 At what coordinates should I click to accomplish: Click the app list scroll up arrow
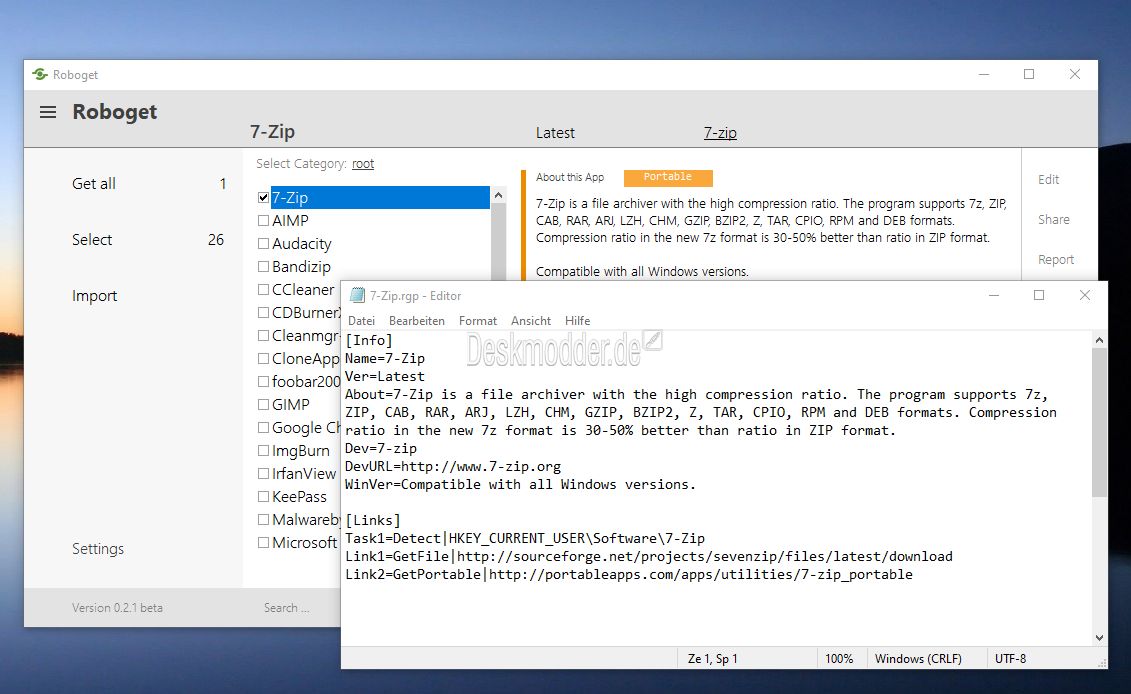pyautogui.click(x=498, y=196)
